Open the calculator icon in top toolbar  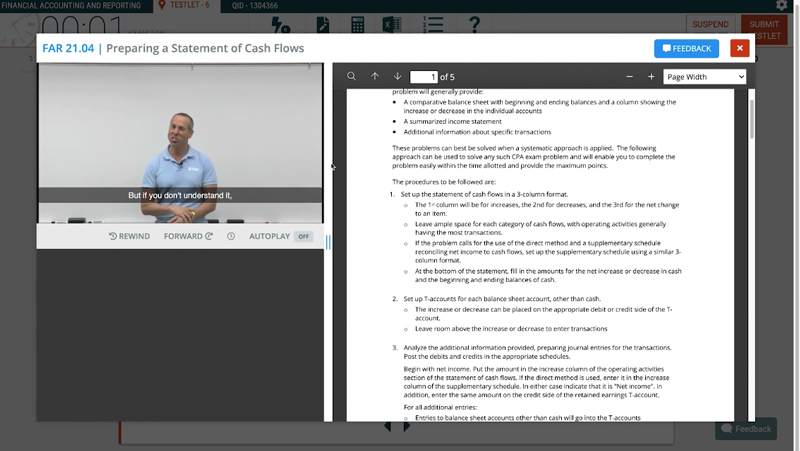point(357,24)
